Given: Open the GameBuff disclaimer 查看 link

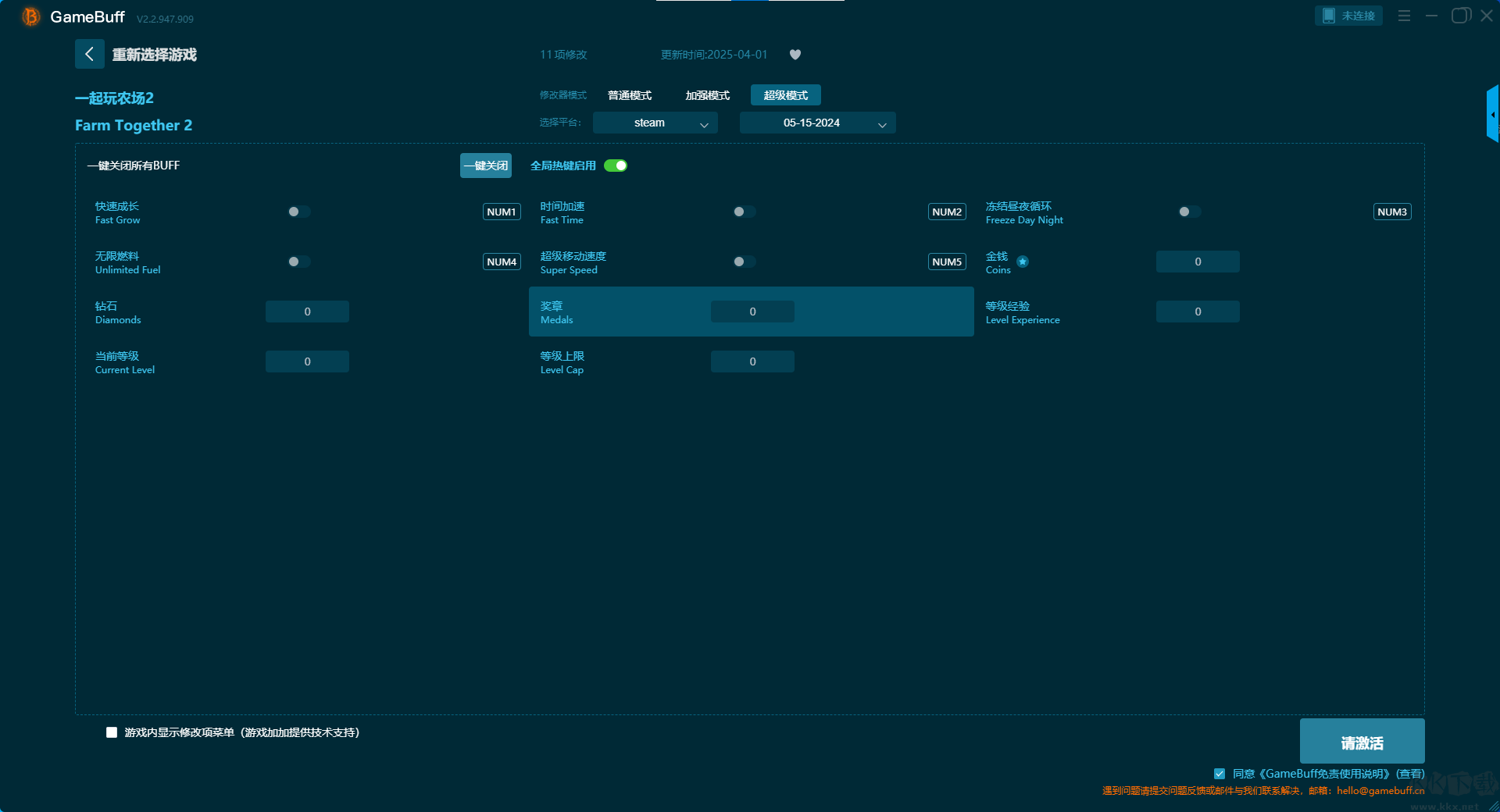Looking at the screenshot, I should 1410,774.
